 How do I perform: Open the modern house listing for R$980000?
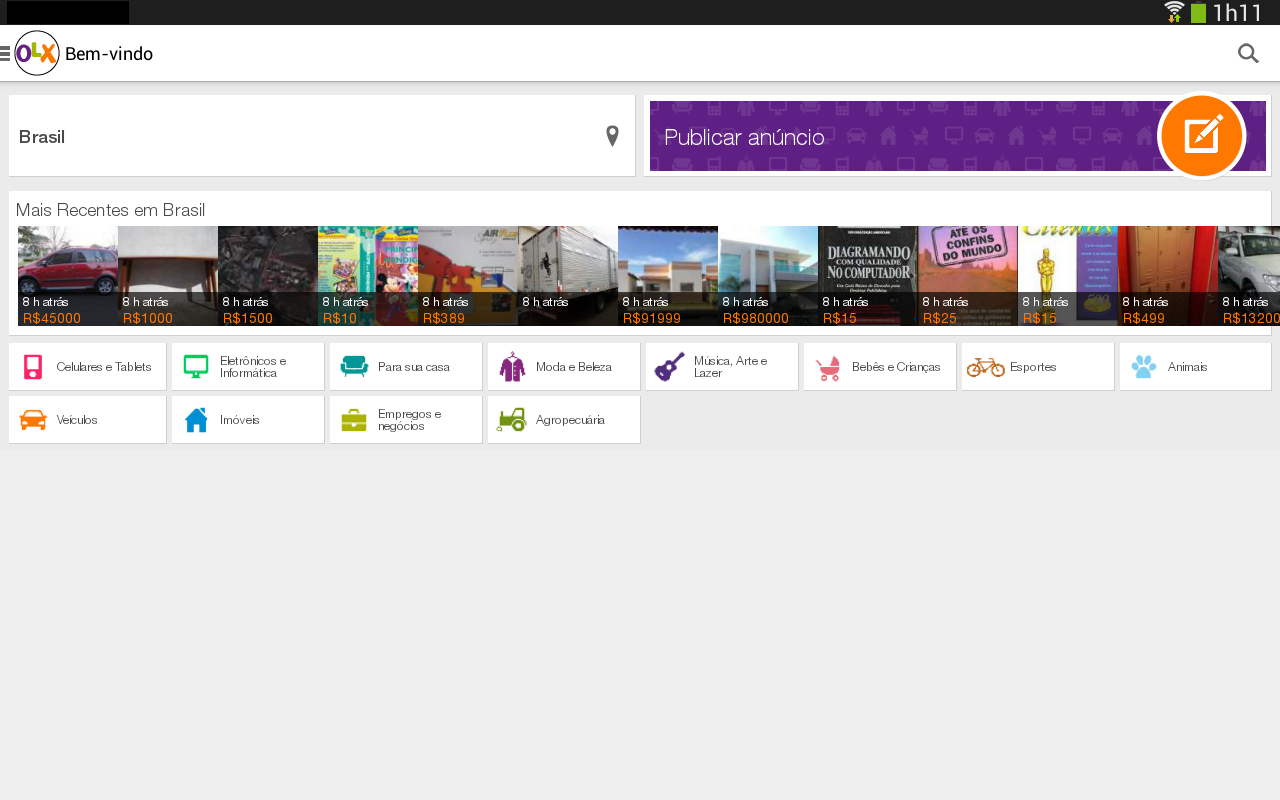pos(768,276)
